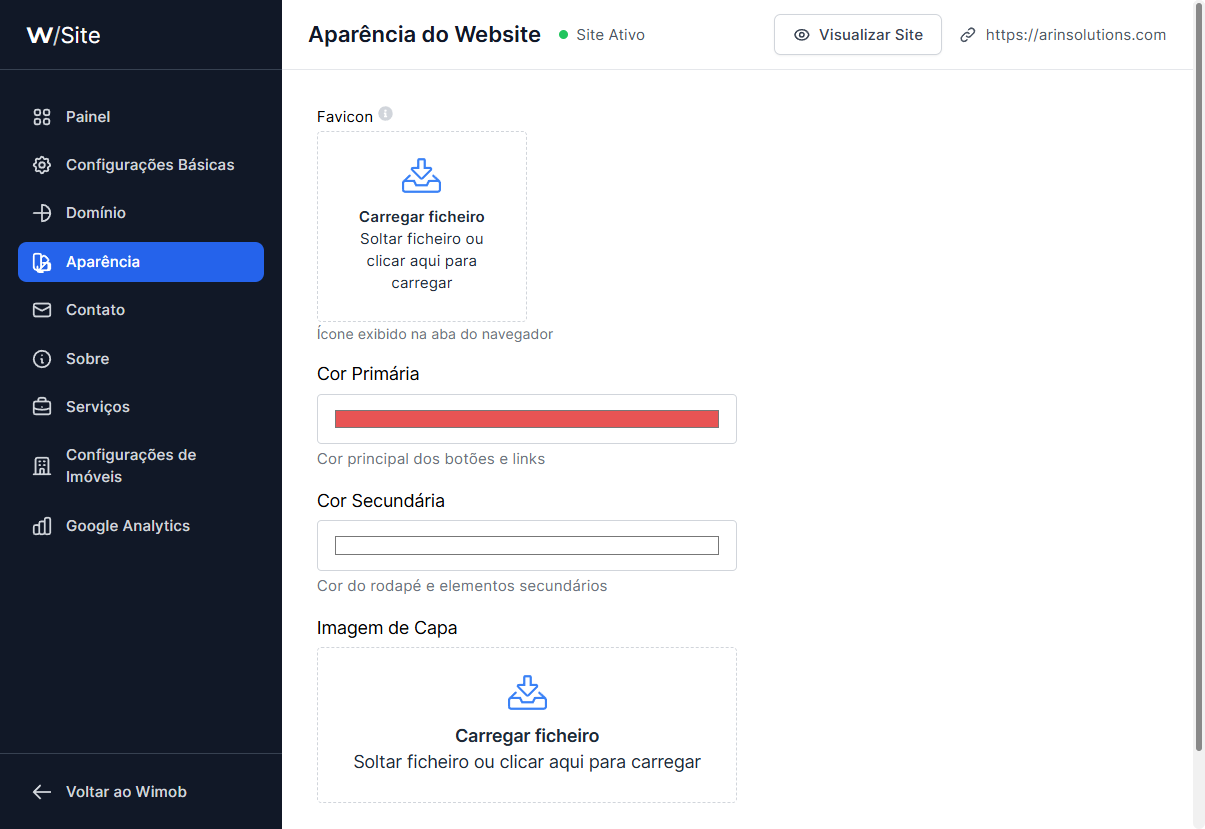Viewport: 1205px width, 829px height.
Task: Open the red Cor Primária color picker
Action: pyautogui.click(x=527, y=419)
